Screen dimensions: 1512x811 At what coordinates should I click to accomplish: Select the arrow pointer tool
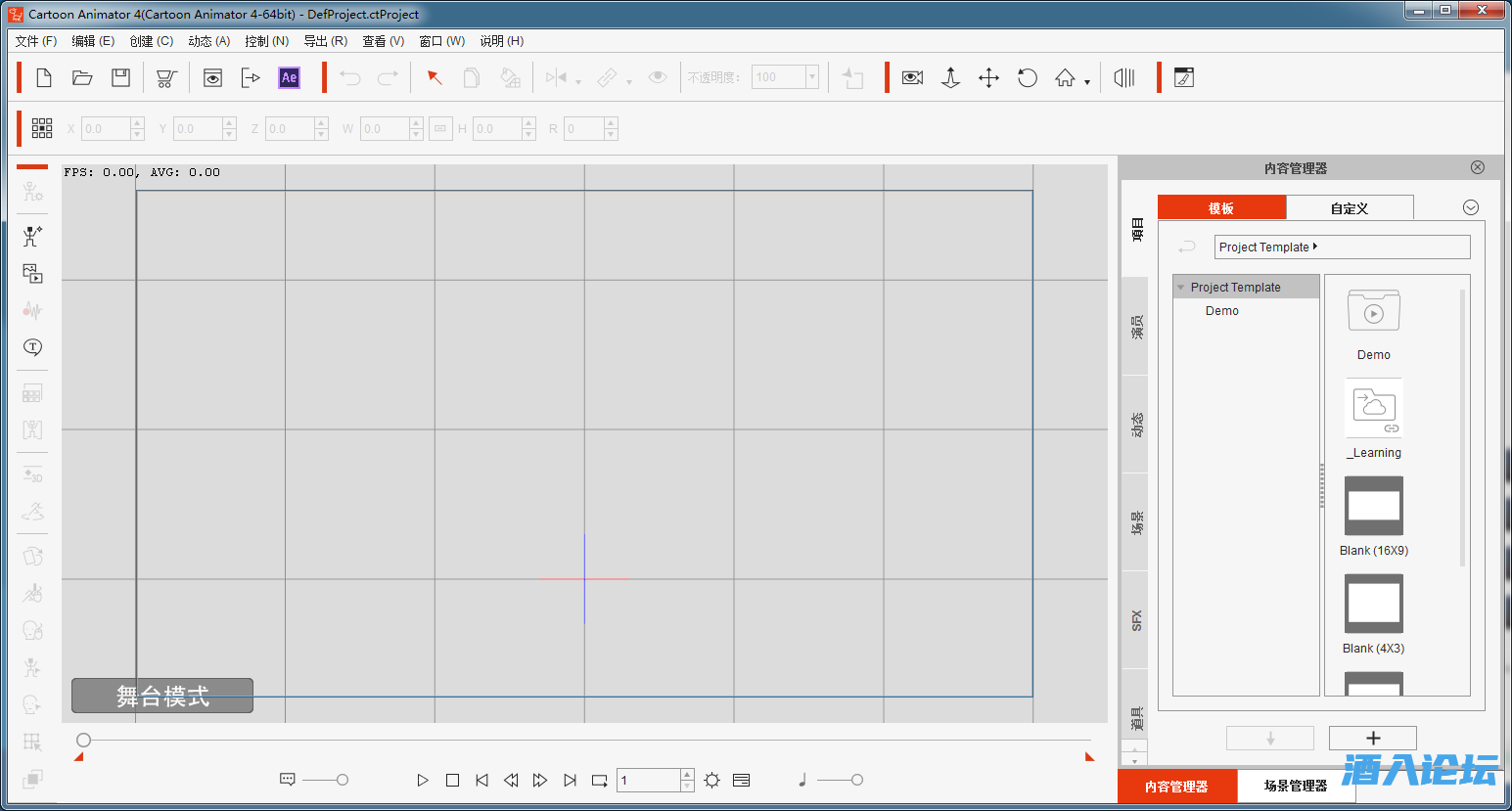[435, 78]
